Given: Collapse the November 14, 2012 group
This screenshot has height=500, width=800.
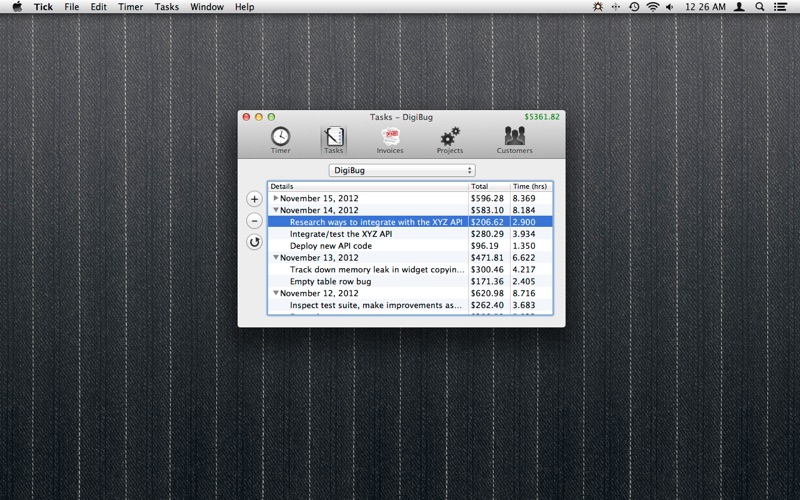Looking at the screenshot, I should tap(276, 210).
